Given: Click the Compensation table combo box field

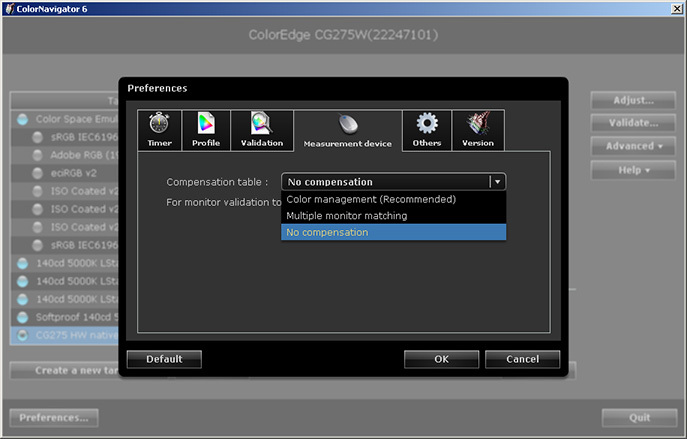Looking at the screenshot, I should click(x=393, y=182).
